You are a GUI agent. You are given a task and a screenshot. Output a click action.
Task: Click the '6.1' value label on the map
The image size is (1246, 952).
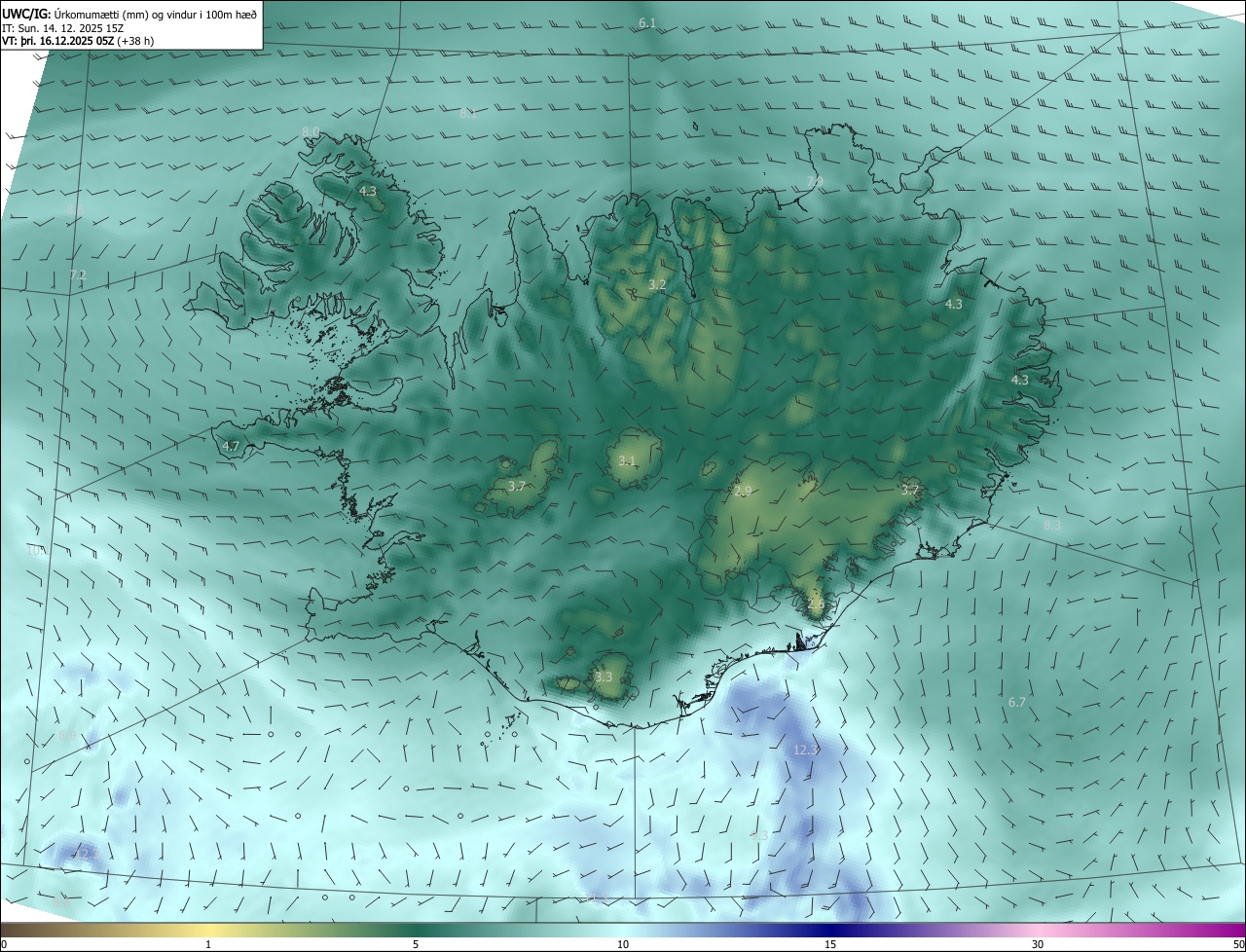(x=647, y=22)
